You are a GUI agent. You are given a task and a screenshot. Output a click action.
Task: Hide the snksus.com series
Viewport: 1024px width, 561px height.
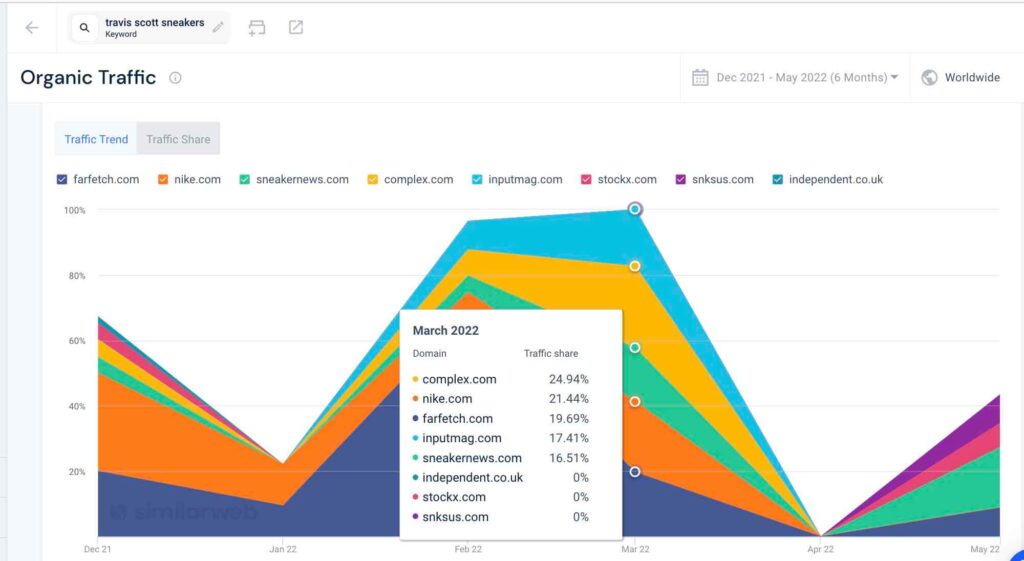[682, 180]
